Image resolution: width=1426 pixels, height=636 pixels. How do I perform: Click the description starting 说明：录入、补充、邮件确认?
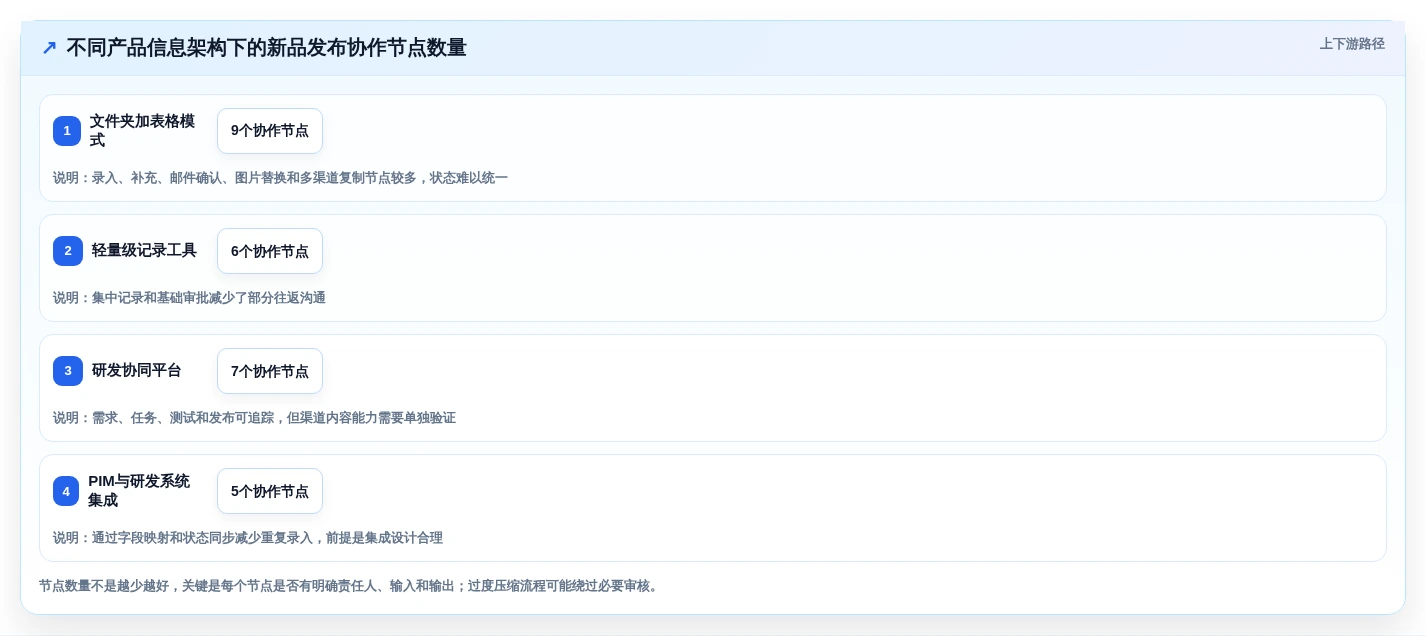[x=280, y=178]
